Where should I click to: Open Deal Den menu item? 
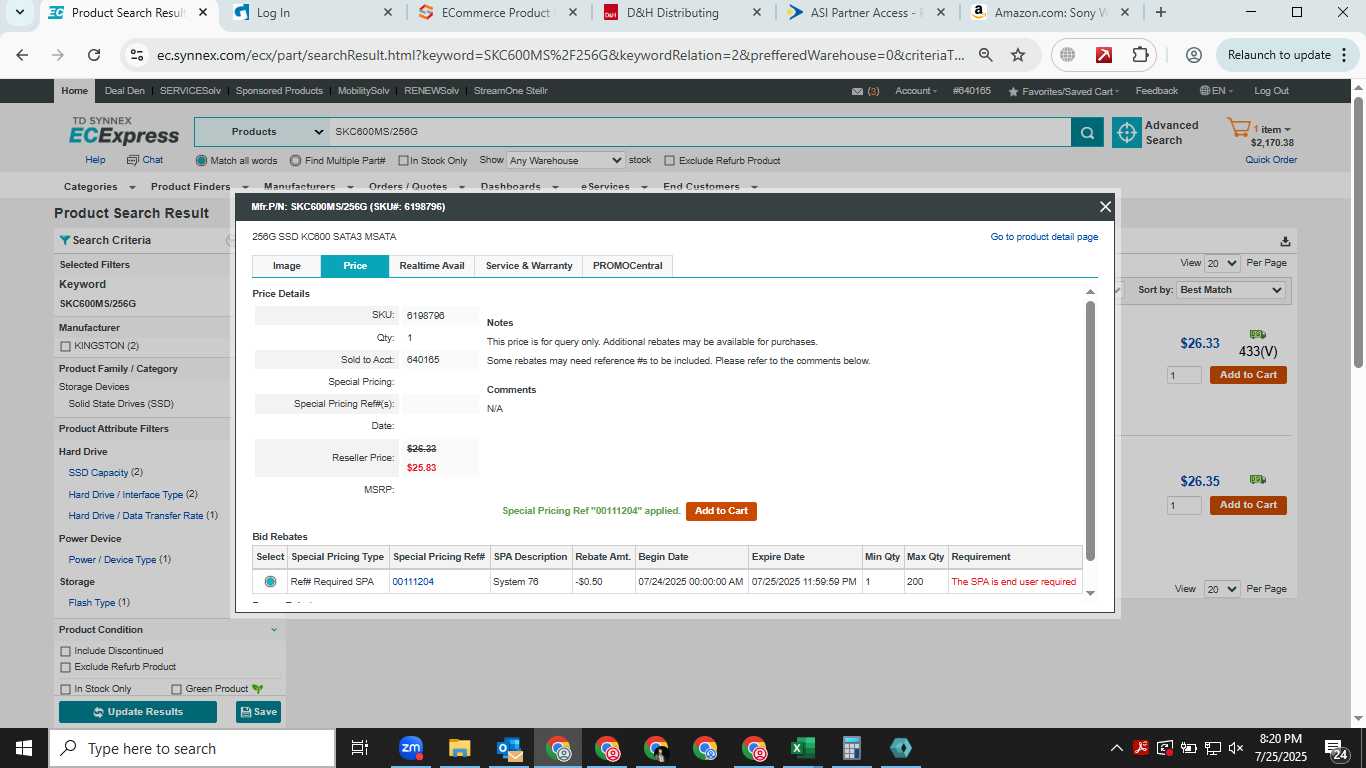(125, 91)
